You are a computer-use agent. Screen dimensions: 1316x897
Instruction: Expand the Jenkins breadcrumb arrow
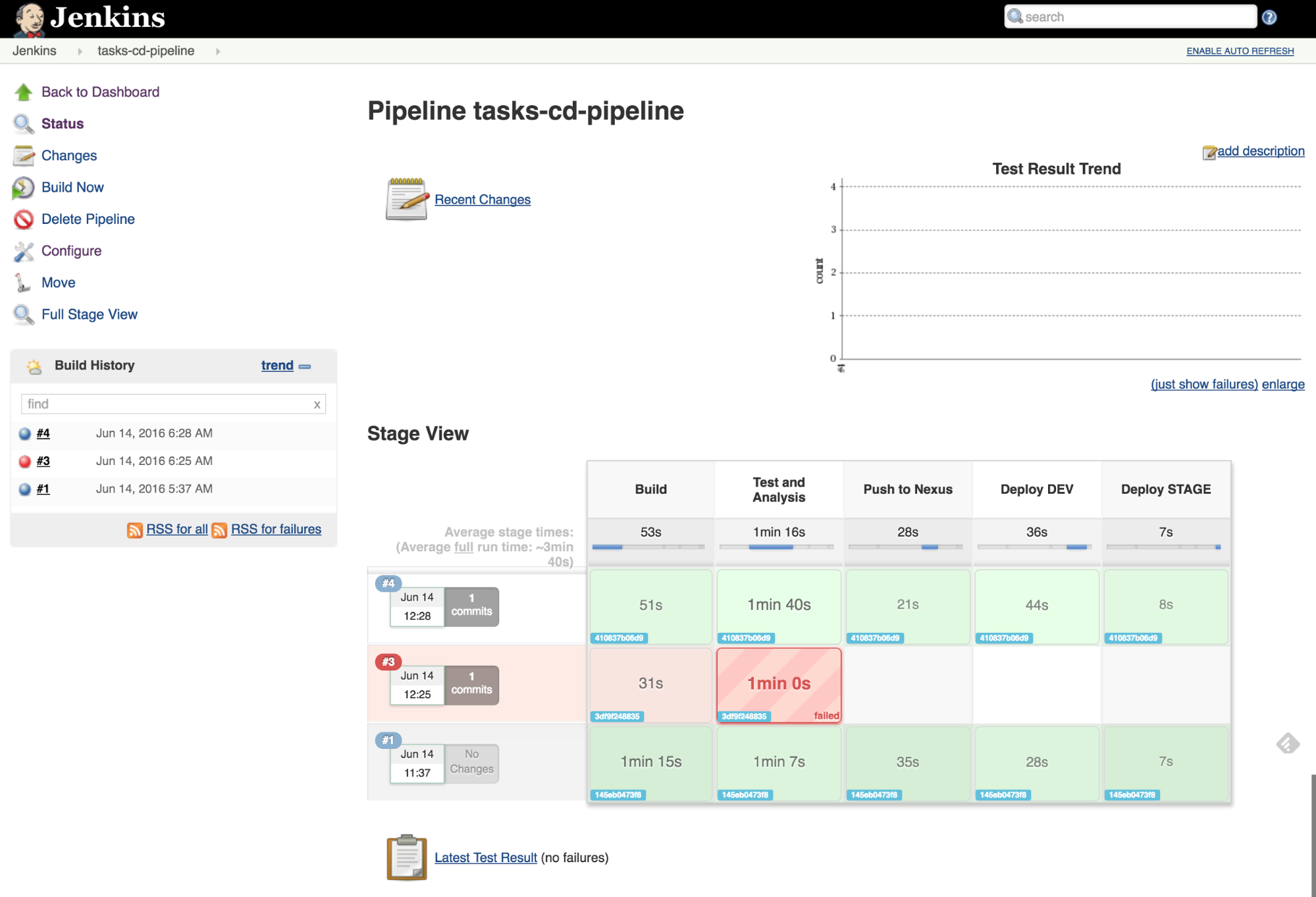coord(80,51)
